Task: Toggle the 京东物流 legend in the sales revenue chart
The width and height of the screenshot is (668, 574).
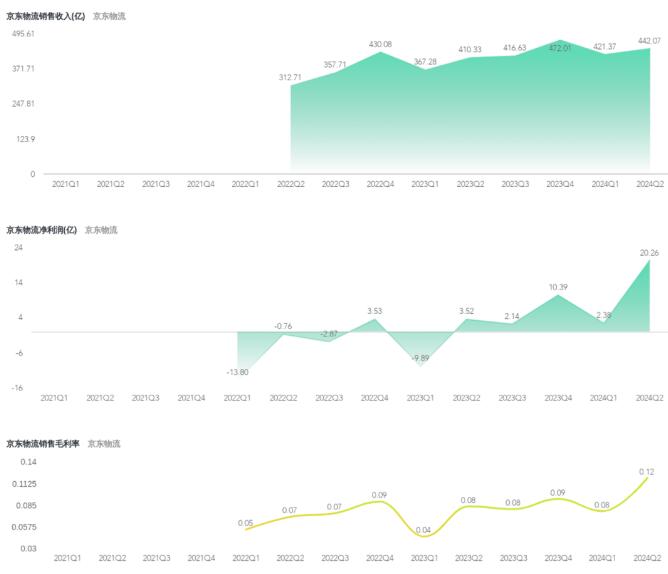Action: (109, 17)
